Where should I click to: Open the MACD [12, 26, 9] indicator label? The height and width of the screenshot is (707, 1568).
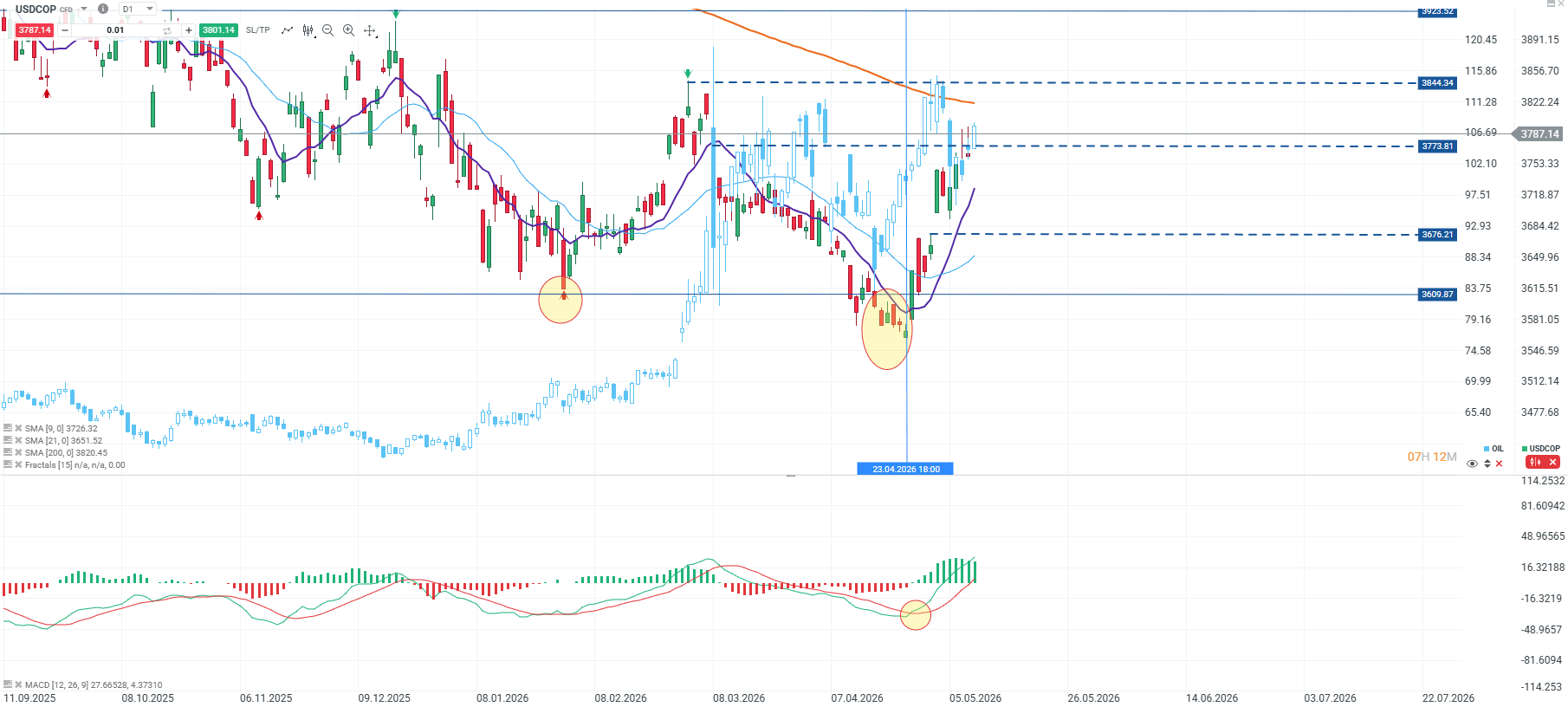coord(94,684)
